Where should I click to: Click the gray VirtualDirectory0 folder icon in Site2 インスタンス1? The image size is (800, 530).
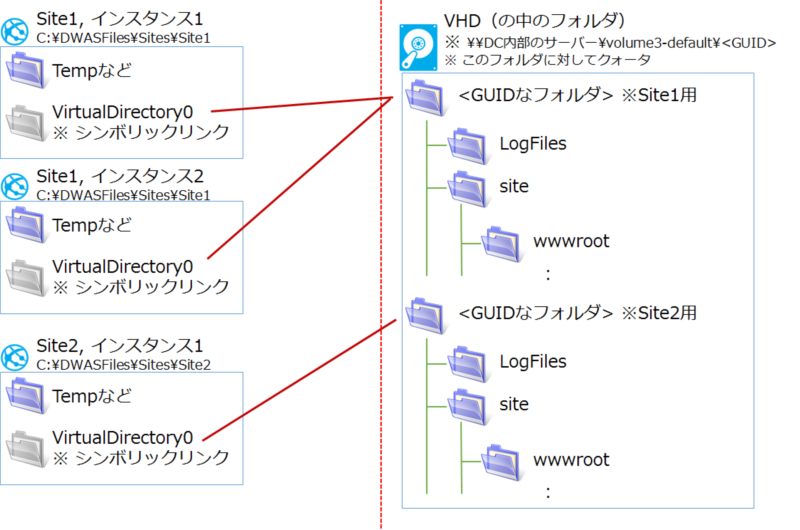pyautogui.click(x=26, y=448)
